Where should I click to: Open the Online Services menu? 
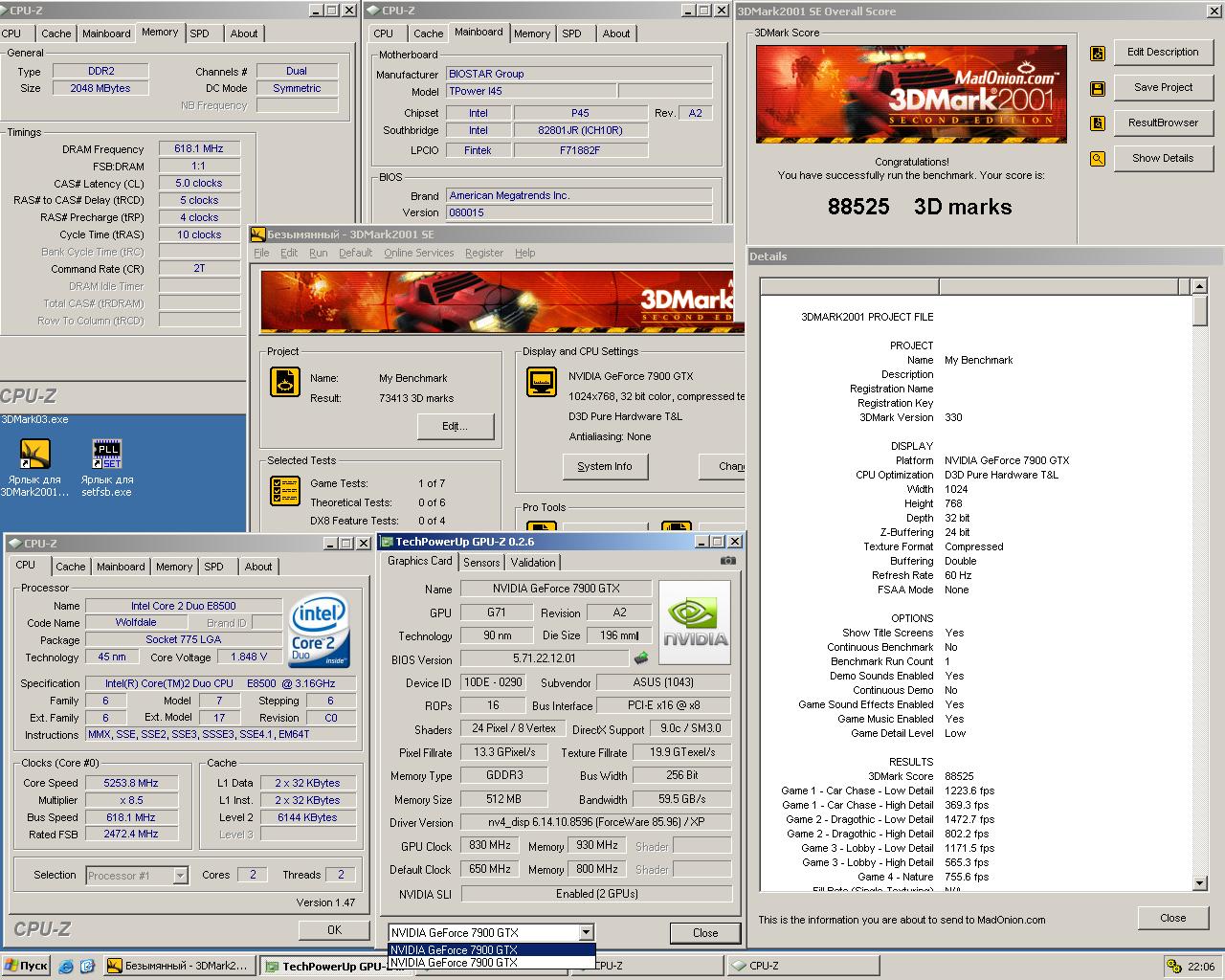[x=419, y=253]
